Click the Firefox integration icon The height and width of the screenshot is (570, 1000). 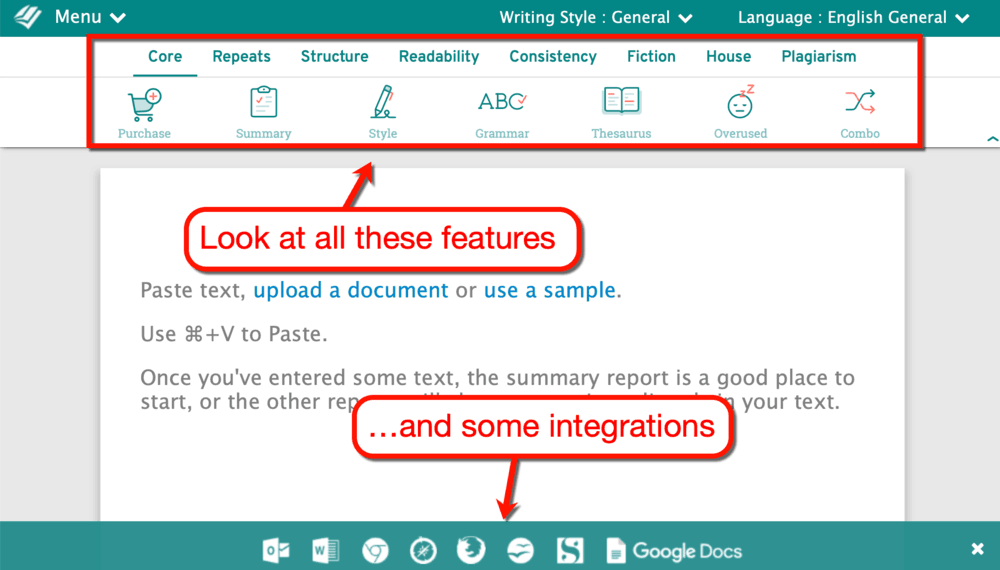click(471, 550)
